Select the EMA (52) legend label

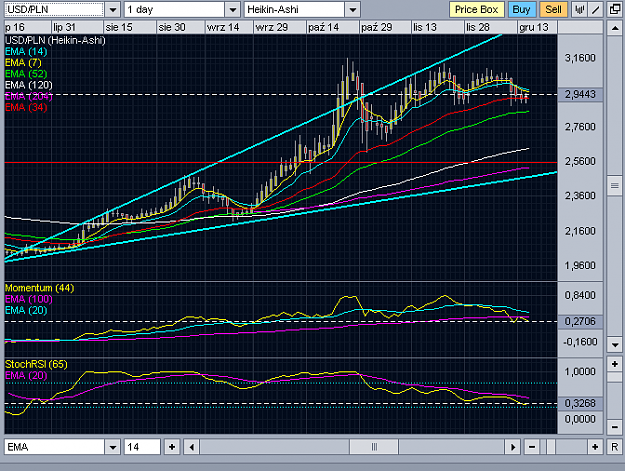(26, 74)
